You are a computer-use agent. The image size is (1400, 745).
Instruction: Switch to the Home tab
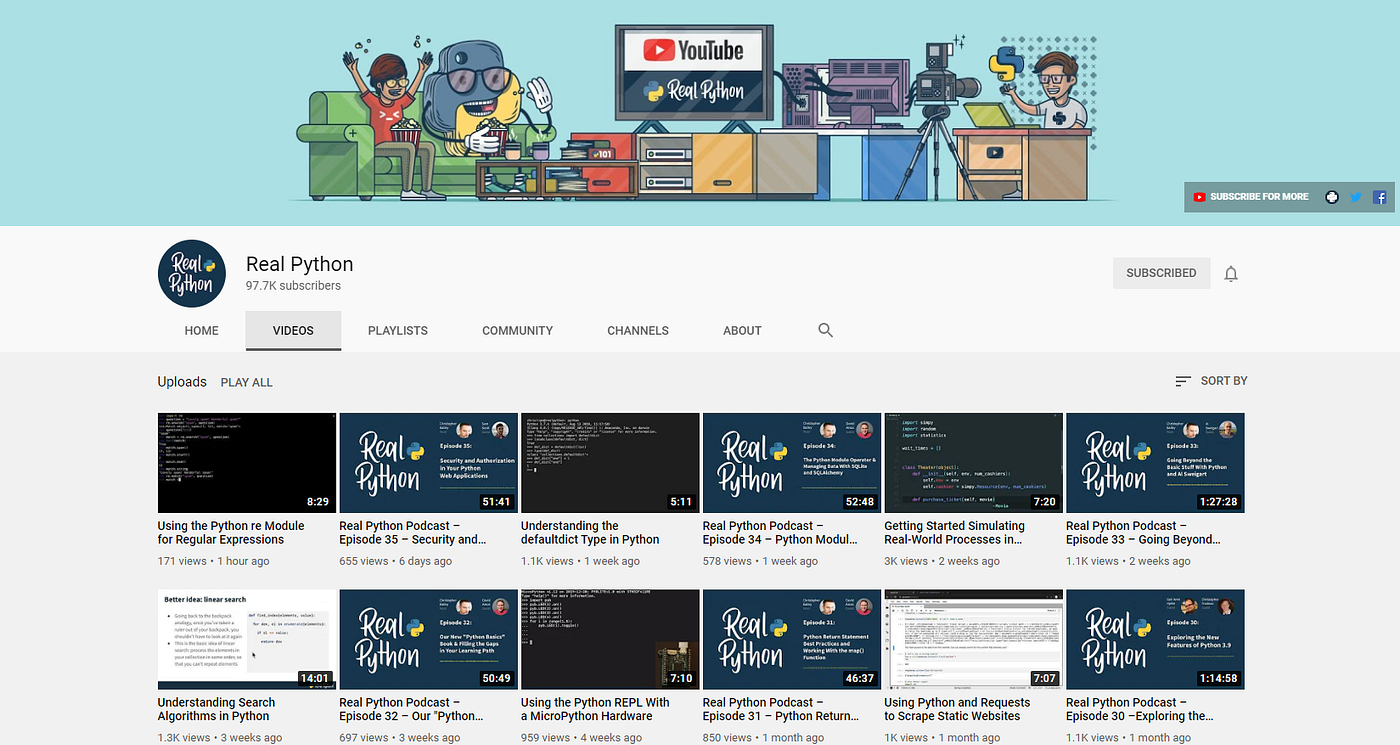(201, 330)
